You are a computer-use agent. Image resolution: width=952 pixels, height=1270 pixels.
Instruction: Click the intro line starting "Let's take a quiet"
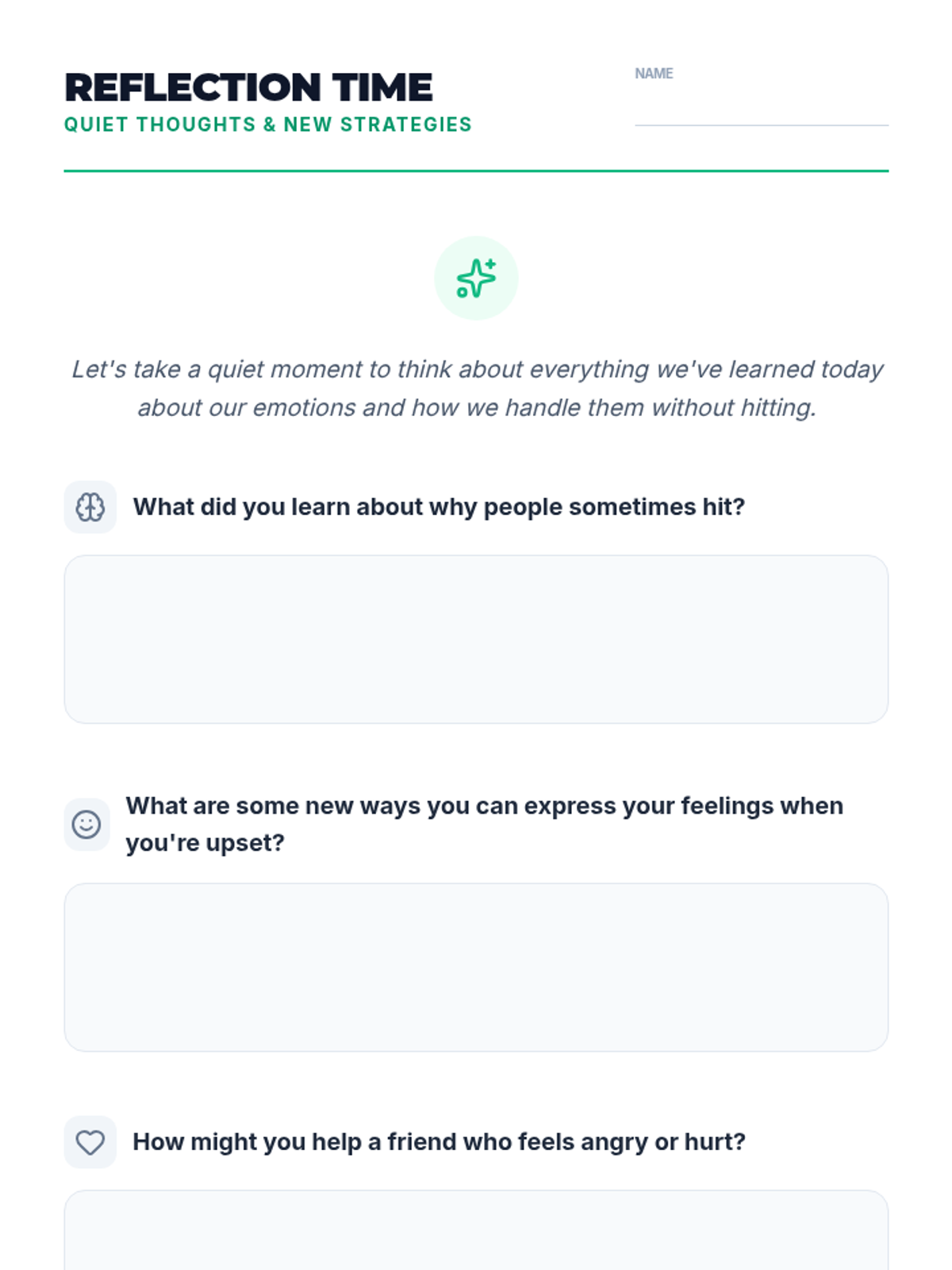pos(476,369)
